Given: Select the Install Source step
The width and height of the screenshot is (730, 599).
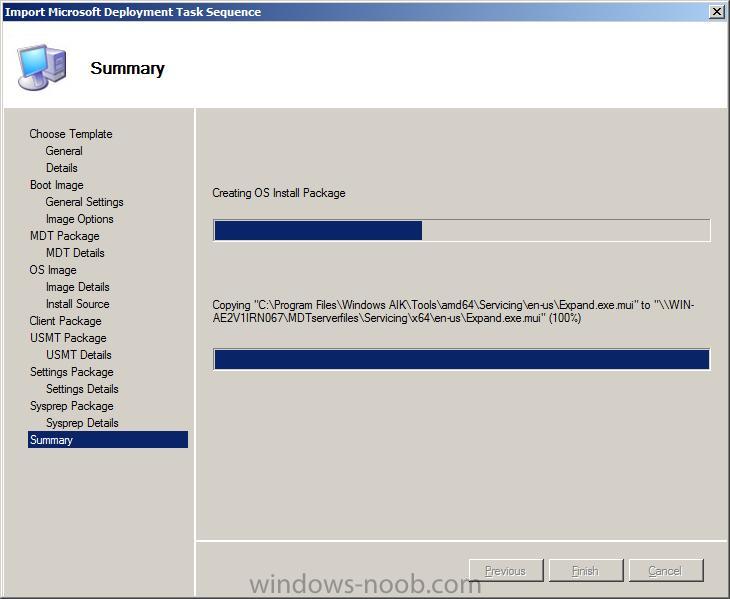Looking at the screenshot, I should point(77,304).
